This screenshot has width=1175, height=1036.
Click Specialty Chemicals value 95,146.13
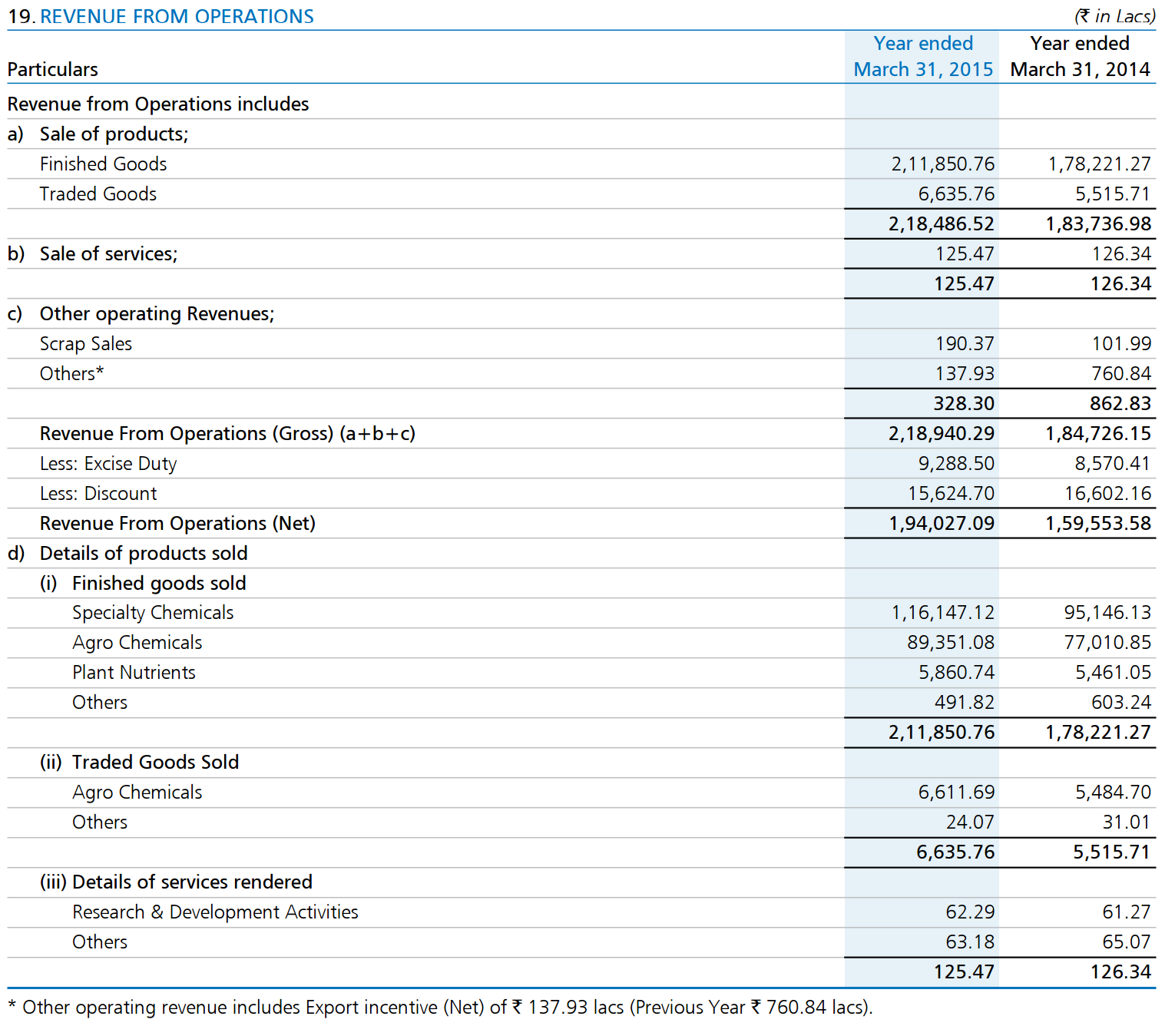1108,612
